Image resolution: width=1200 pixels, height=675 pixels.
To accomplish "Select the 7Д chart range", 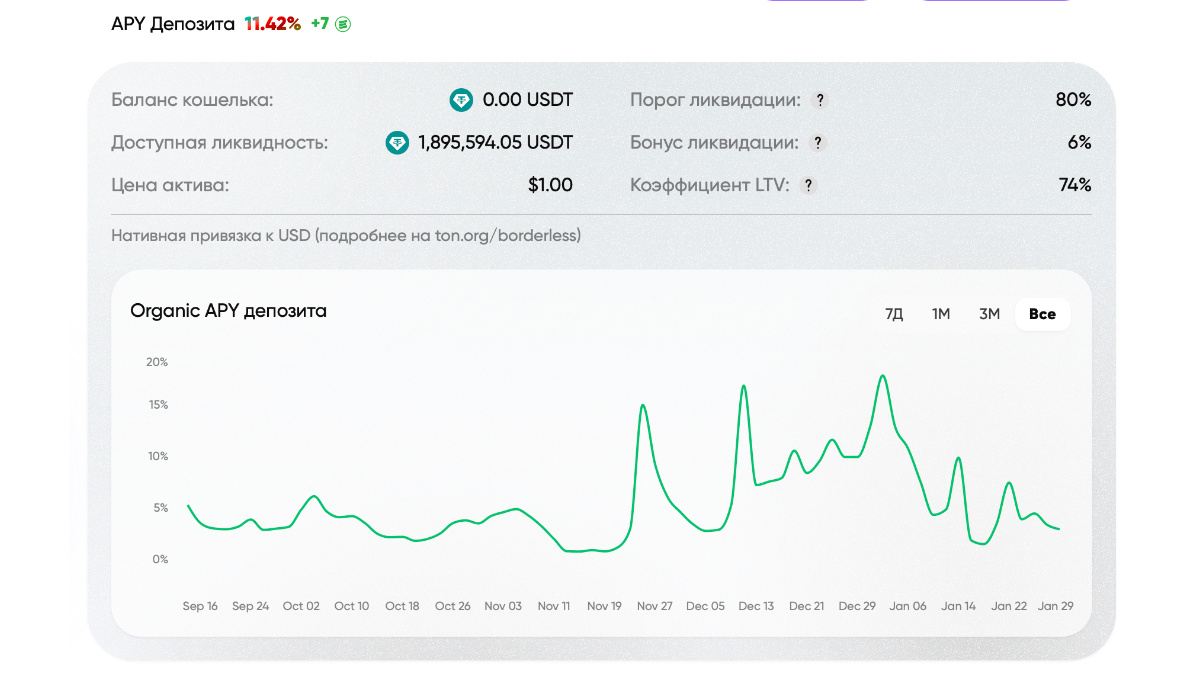I will pos(894,314).
